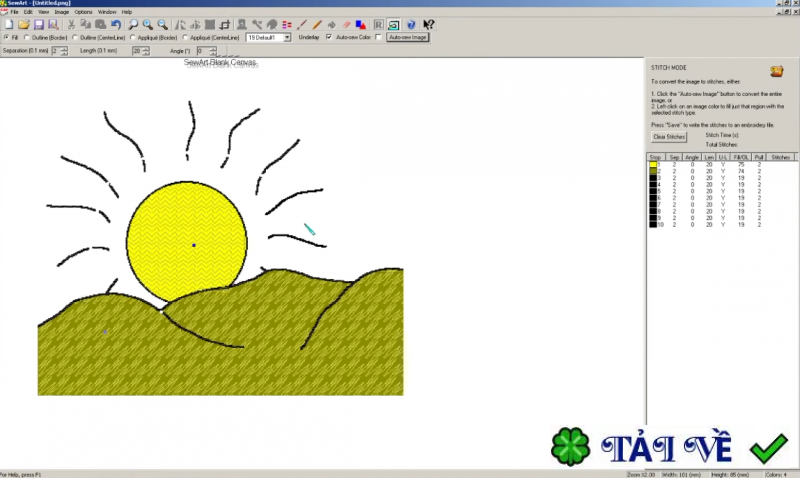Select the Crop tool icon

point(225,23)
